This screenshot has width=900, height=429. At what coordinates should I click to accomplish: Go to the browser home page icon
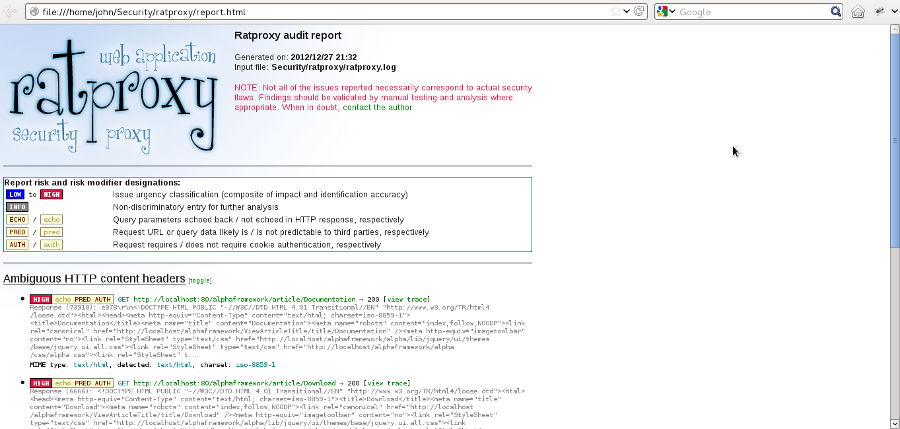pos(858,12)
